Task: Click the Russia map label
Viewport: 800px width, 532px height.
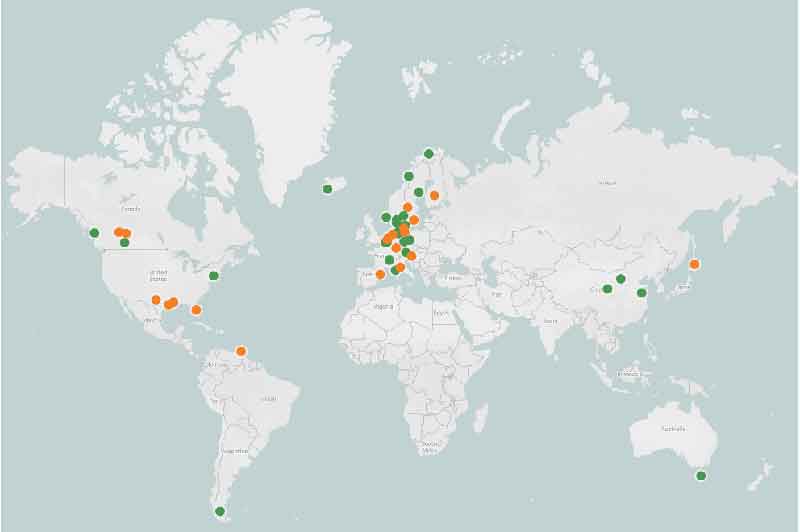Action: coord(608,183)
